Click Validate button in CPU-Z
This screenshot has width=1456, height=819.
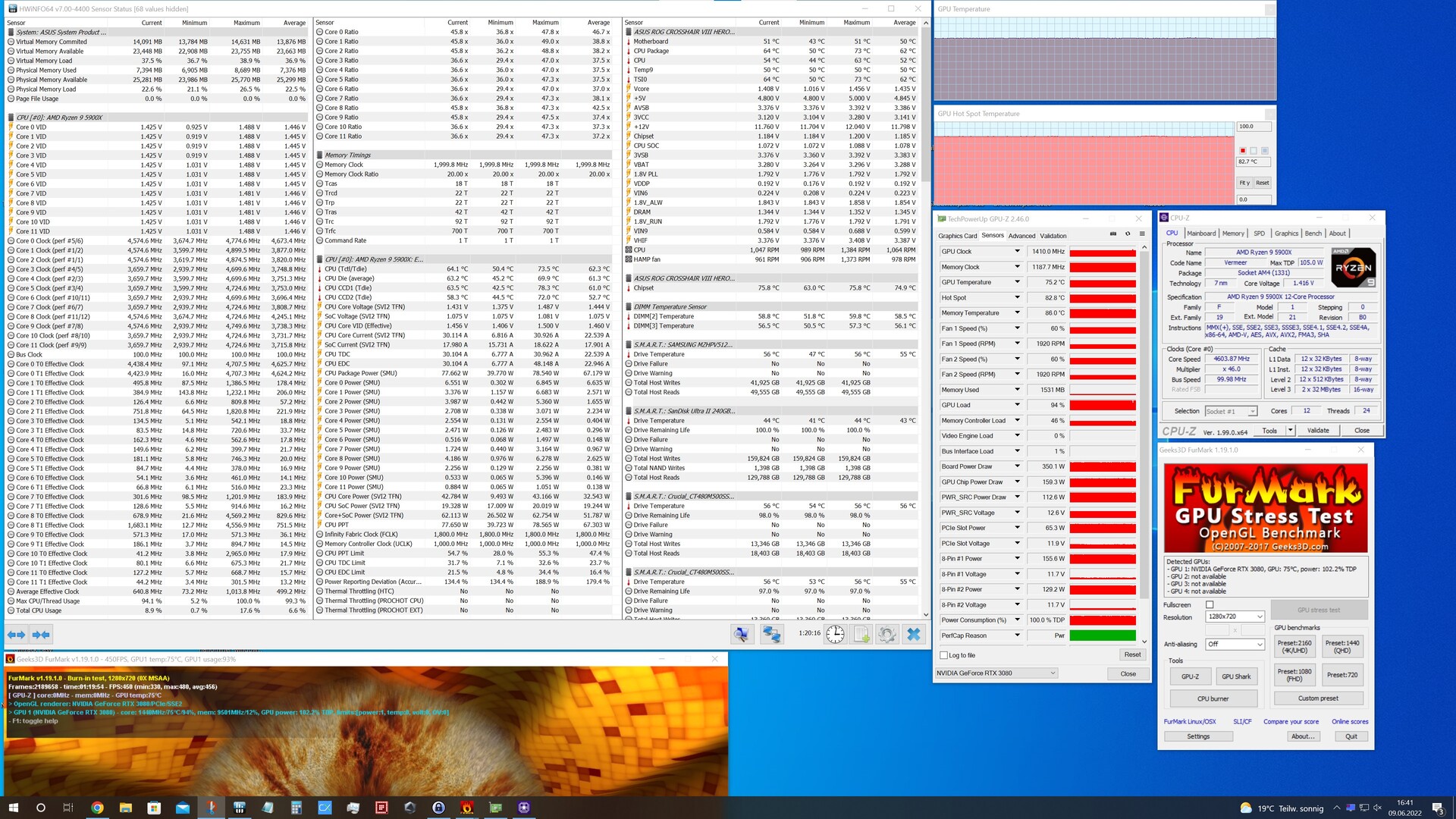point(1317,431)
